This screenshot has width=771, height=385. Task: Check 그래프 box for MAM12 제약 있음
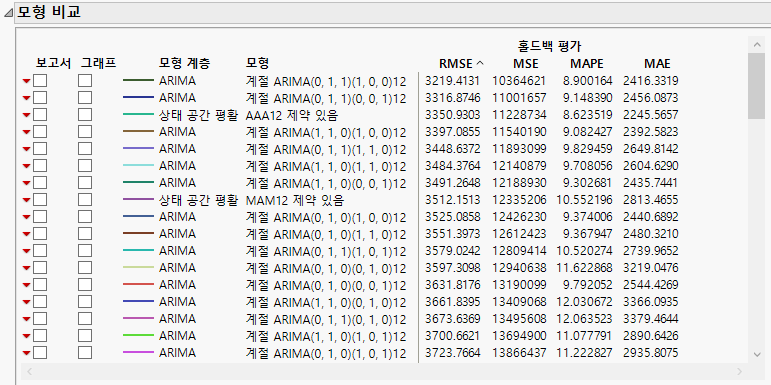(x=85, y=200)
